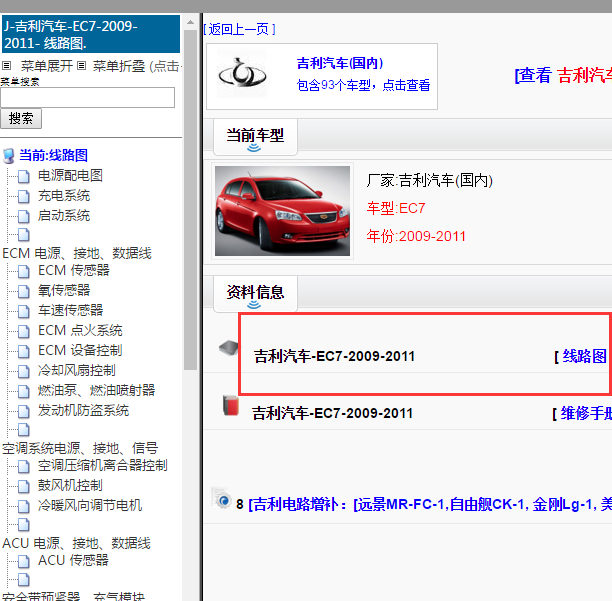Click the menu search input field
The width and height of the screenshot is (612, 601).
coord(87,98)
